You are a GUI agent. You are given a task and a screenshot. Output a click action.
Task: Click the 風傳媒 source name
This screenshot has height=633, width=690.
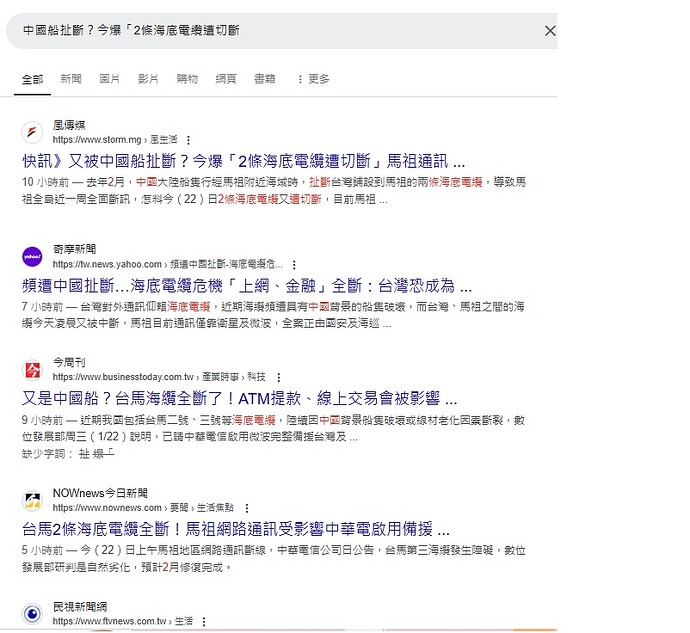[69, 125]
